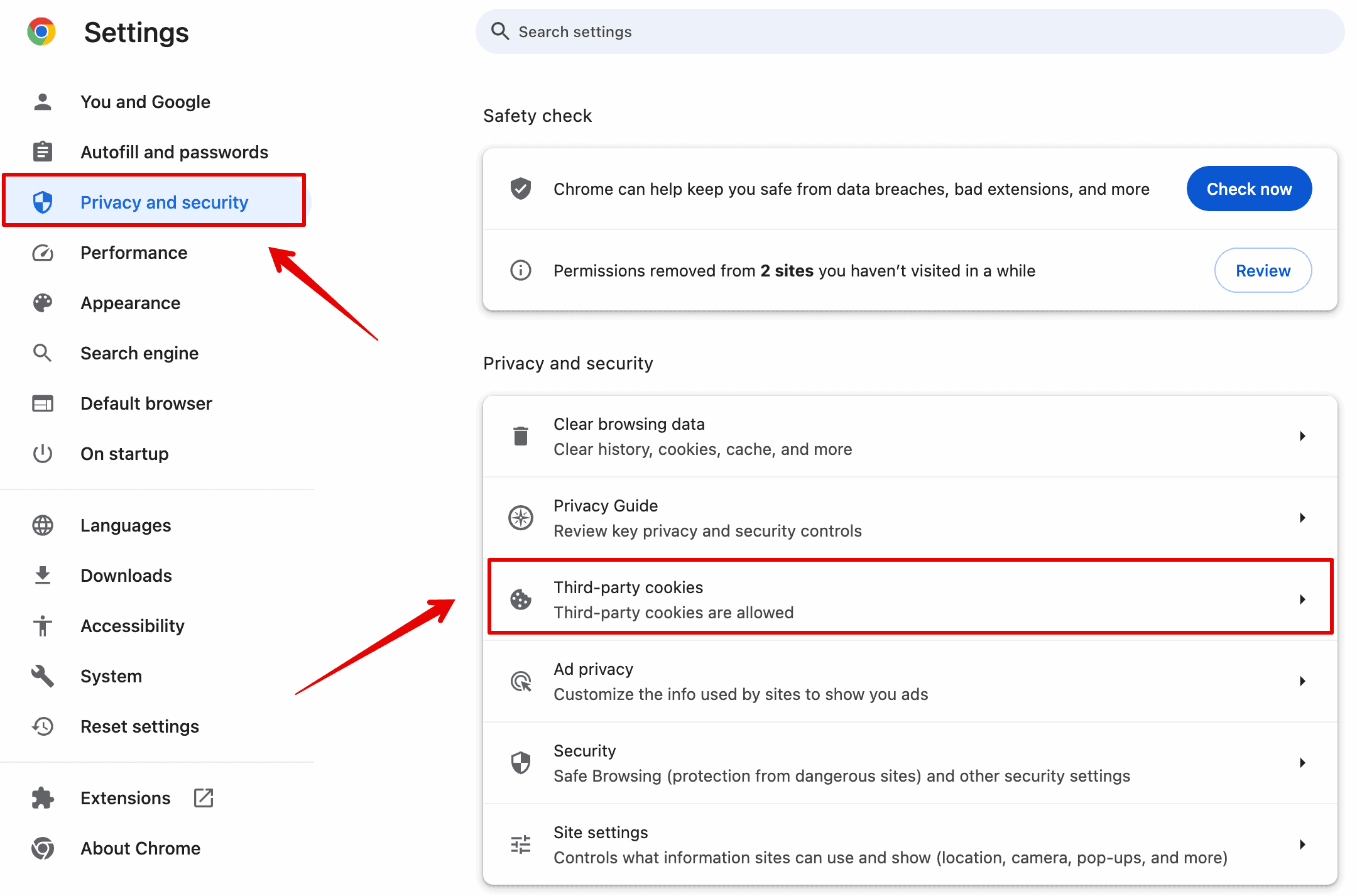
Task: Click the Review button
Action: pos(1263,271)
